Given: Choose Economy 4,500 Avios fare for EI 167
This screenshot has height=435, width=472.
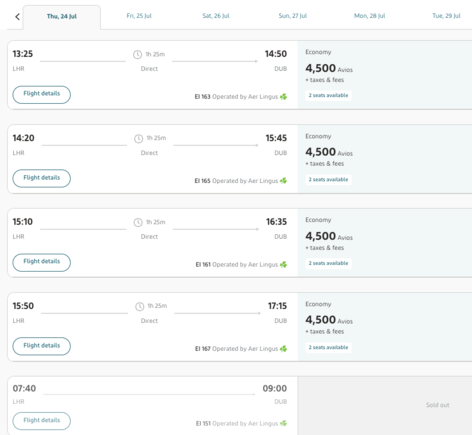Looking at the screenshot, I should [385, 327].
